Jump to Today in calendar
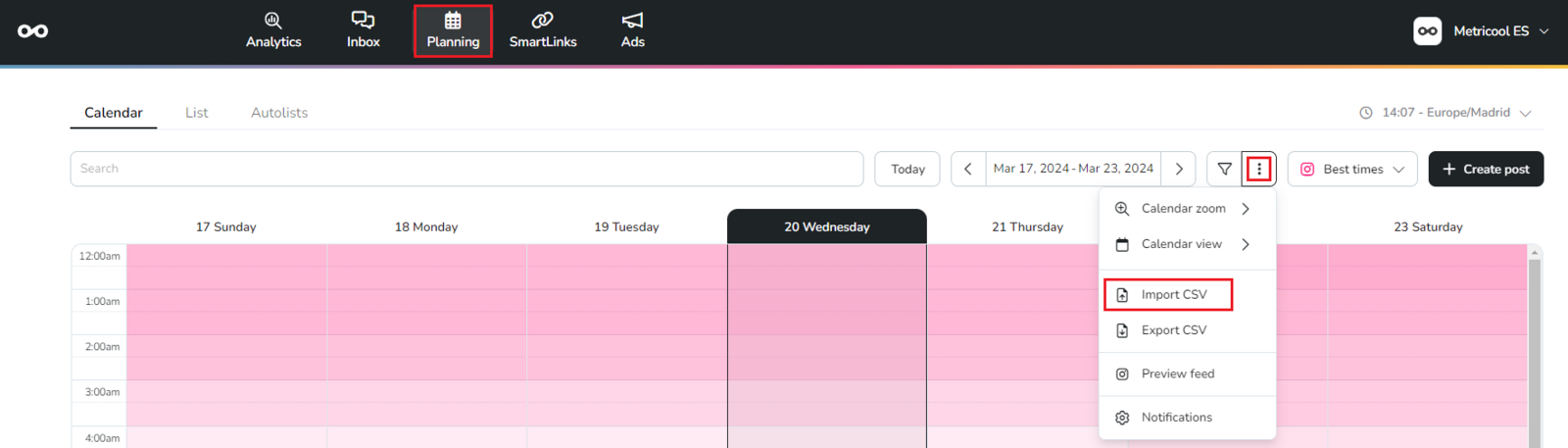1568x448 pixels. pos(907,169)
